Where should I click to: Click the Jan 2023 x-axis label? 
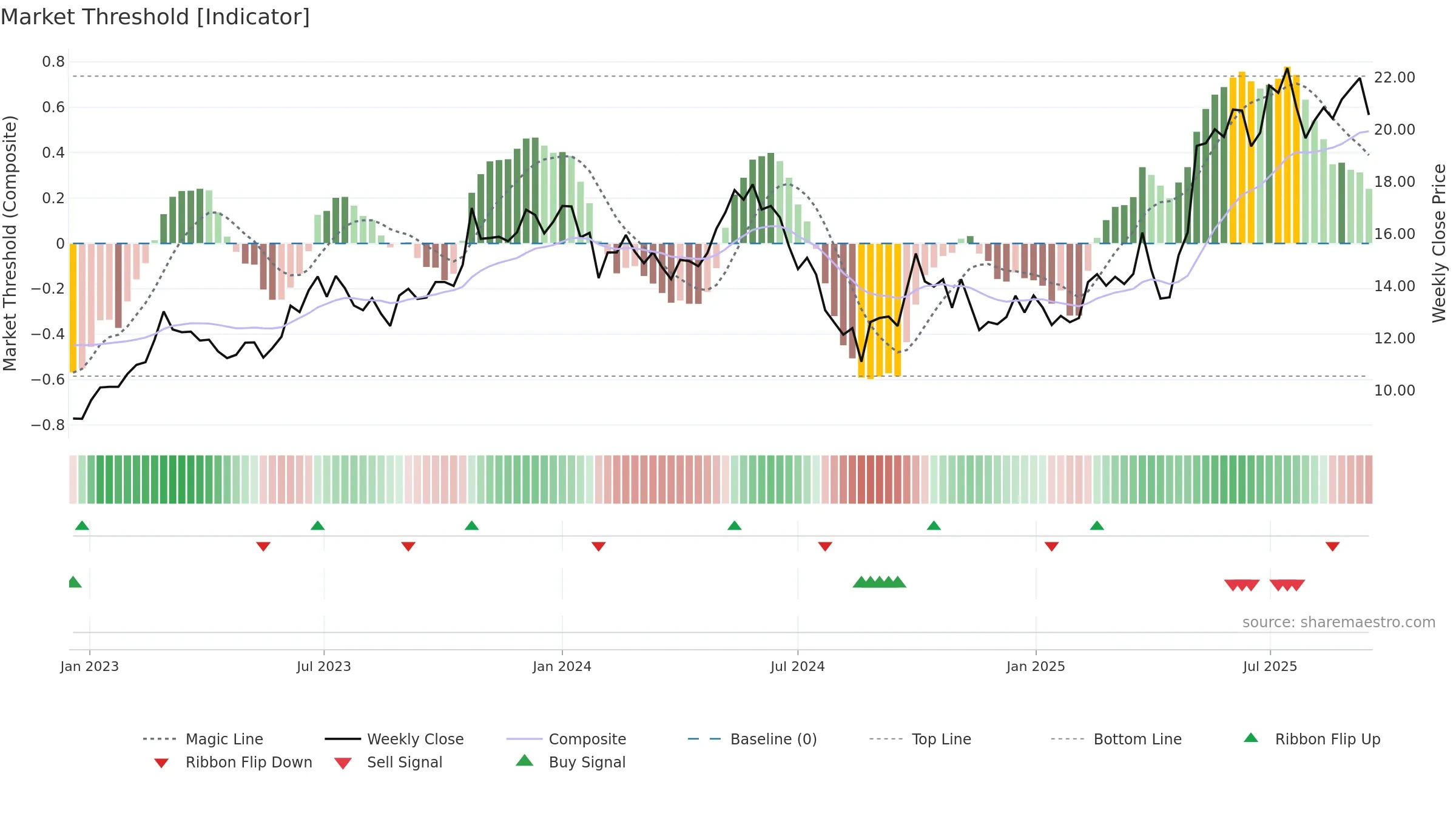point(90,666)
